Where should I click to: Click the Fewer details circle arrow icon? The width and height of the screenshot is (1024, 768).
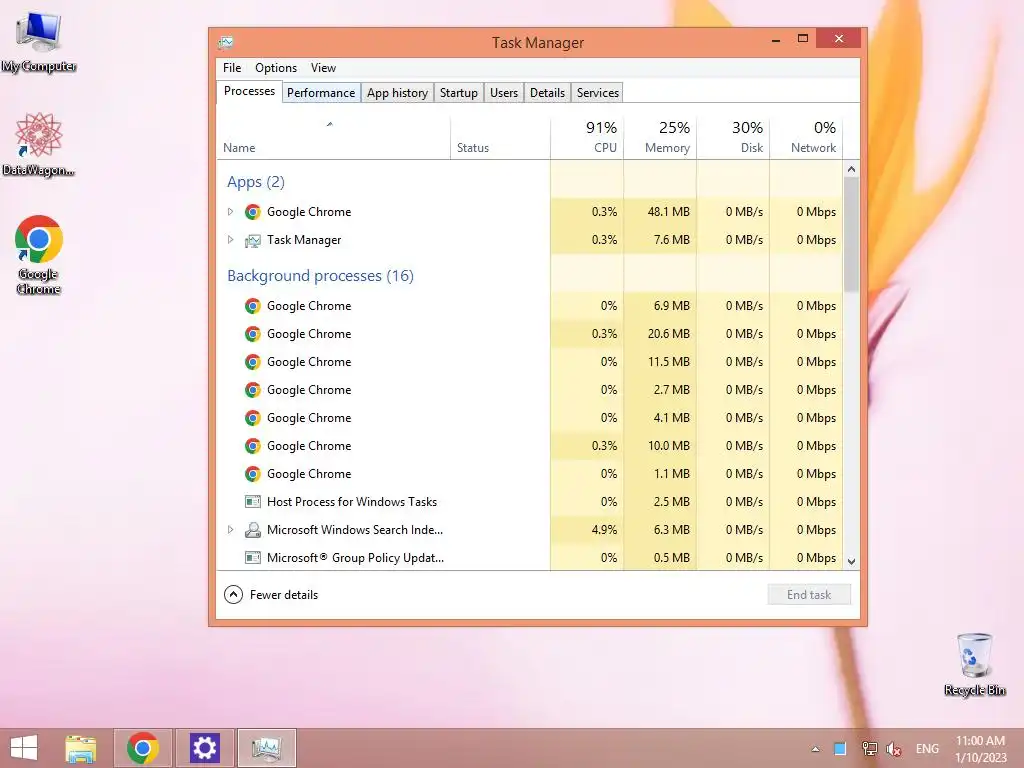(x=233, y=594)
